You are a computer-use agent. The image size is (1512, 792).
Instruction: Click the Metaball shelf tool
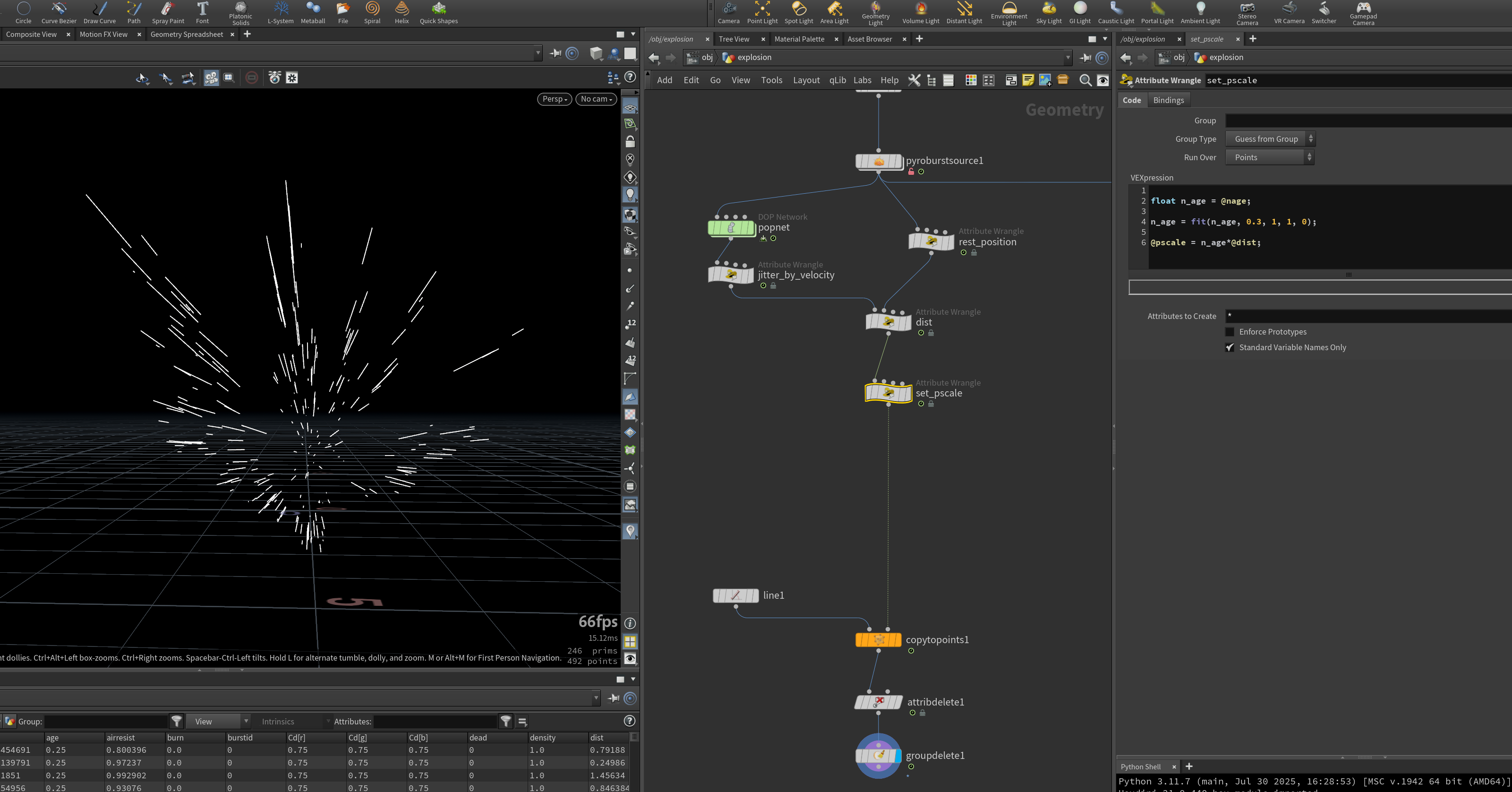point(313,12)
